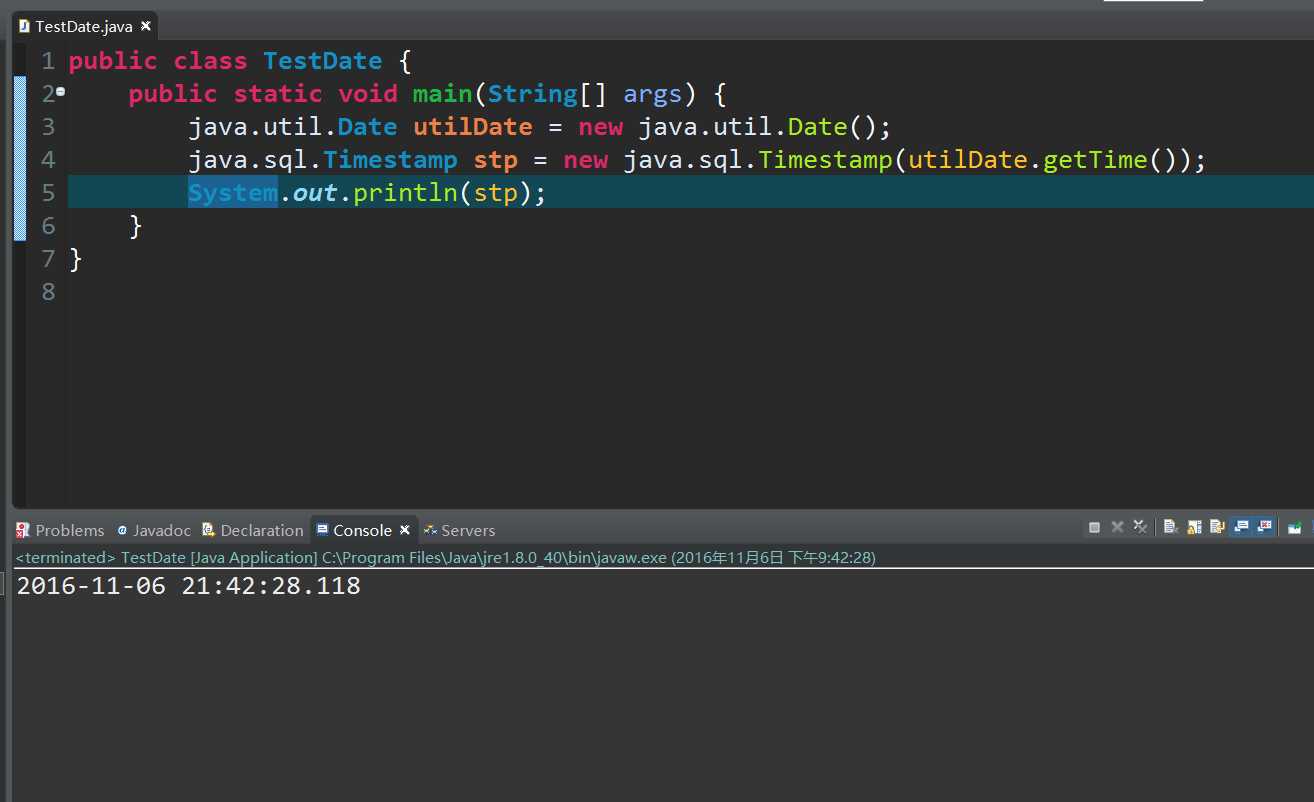This screenshot has height=802, width=1314.
Task: Click line number 8 in the gutter
Action: (x=48, y=292)
